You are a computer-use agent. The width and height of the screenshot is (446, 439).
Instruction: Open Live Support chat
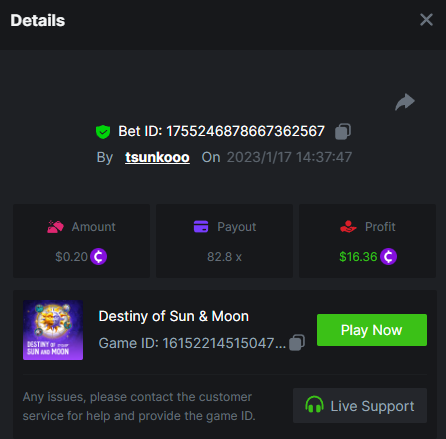pyautogui.click(x=360, y=406)
